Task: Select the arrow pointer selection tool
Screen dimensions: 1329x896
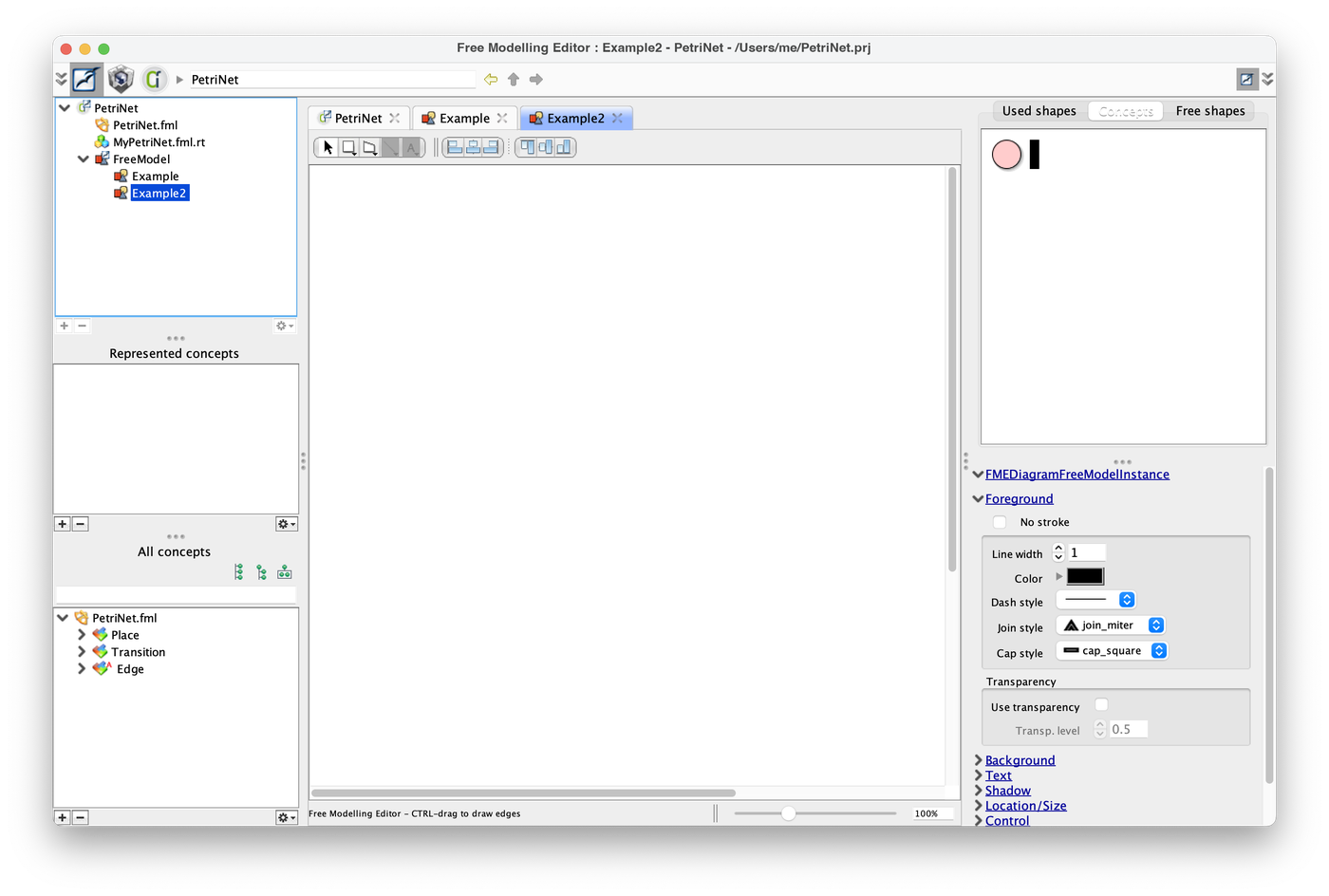Action: coord(328,147)
